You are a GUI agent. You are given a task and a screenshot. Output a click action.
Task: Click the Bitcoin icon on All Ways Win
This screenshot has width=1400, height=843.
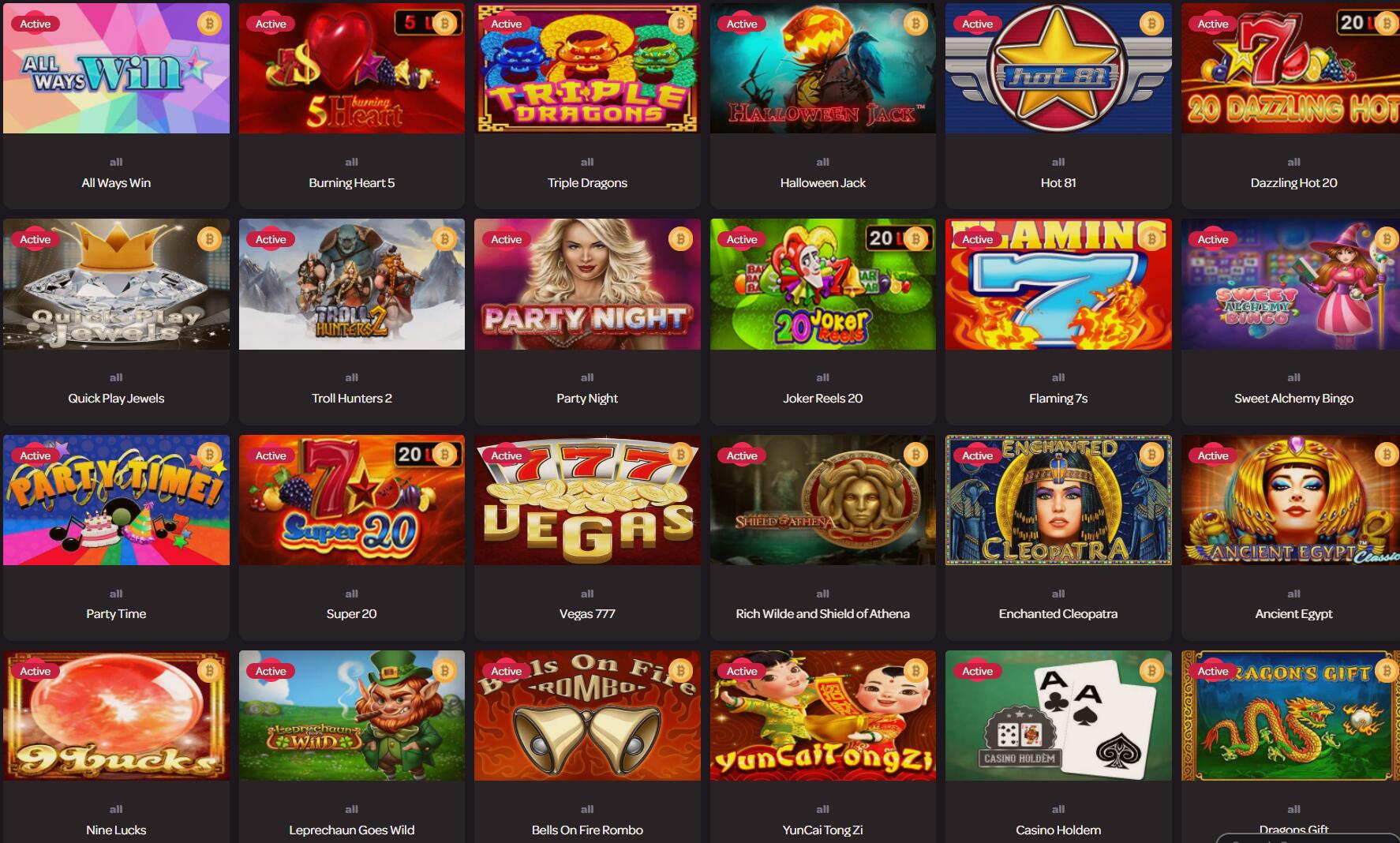click(x=209, y=24)
